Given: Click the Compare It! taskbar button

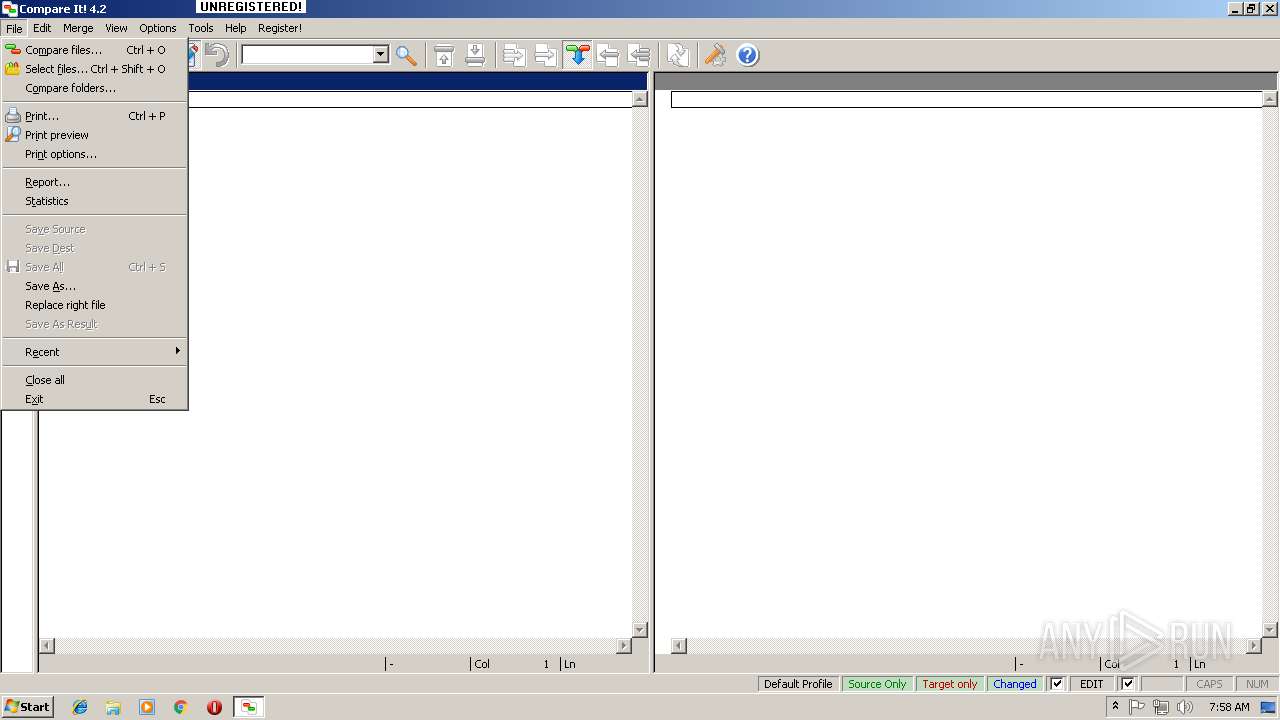Looking at the screenshot, I should (248, 707).
